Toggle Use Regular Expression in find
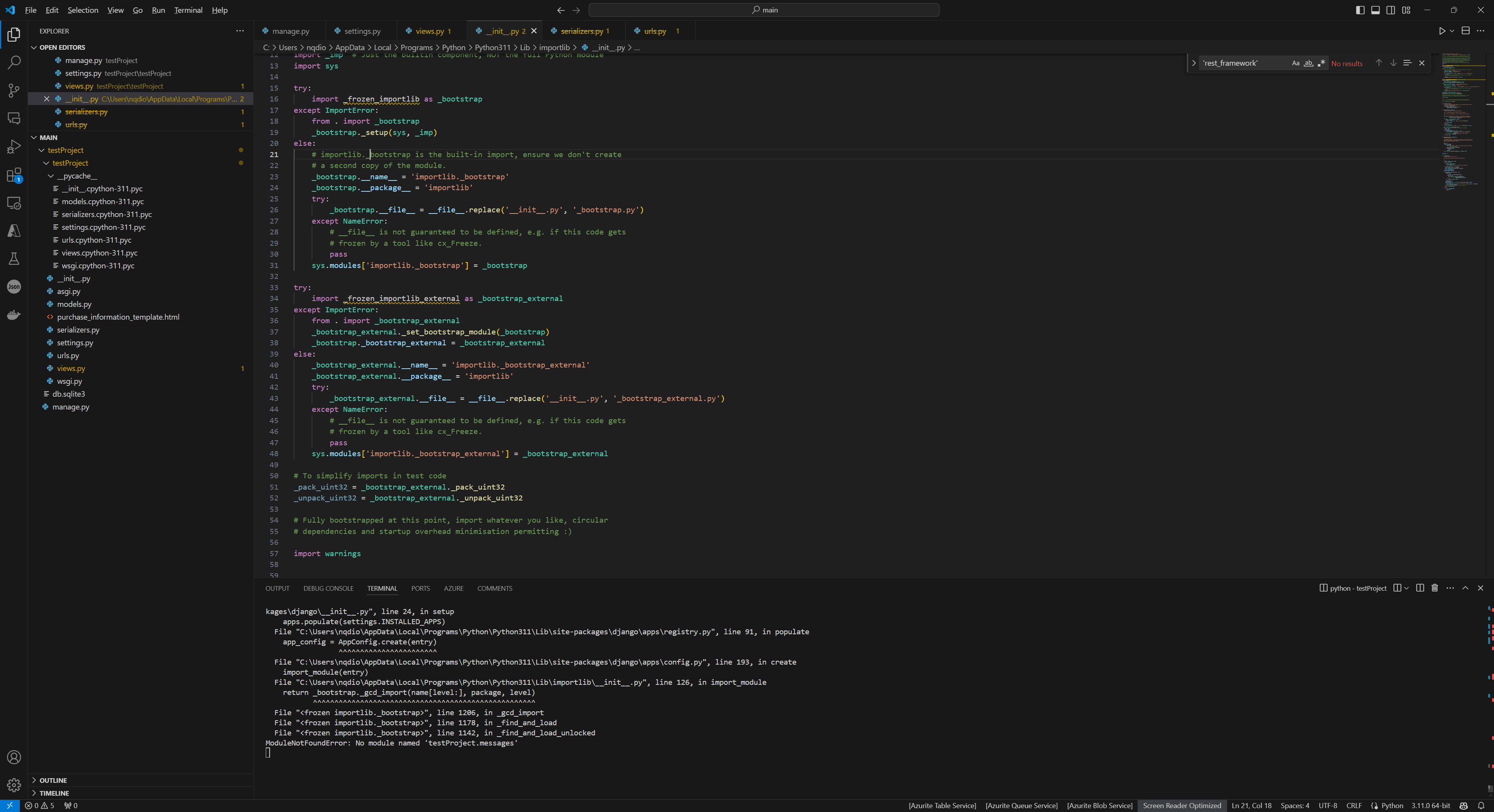This screenshot has width=1494, height=812. click(x=1321, y=63)
